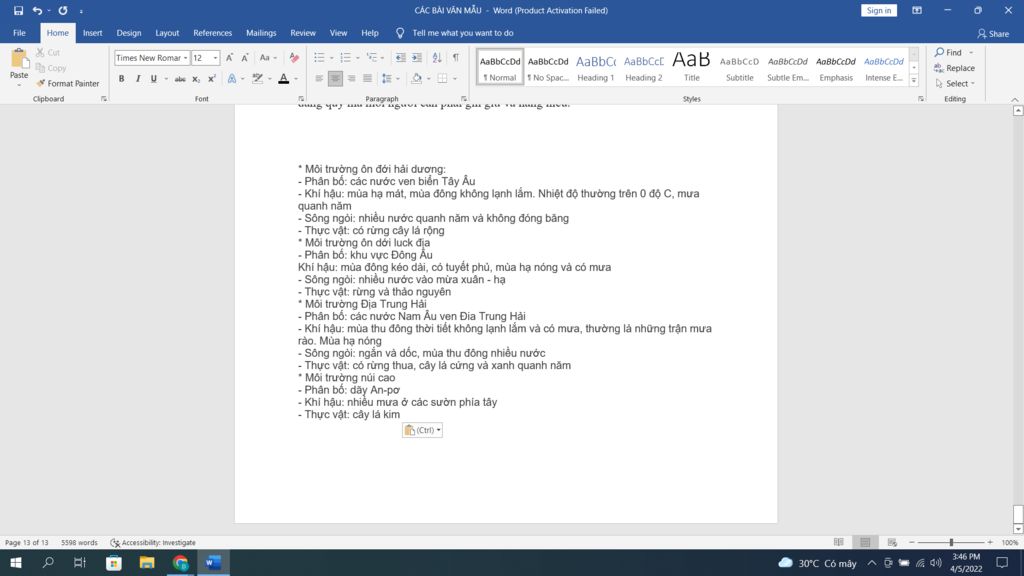Switch to the References tab
The width and height of the screenshot is (1024, 576).
[212, 33]
